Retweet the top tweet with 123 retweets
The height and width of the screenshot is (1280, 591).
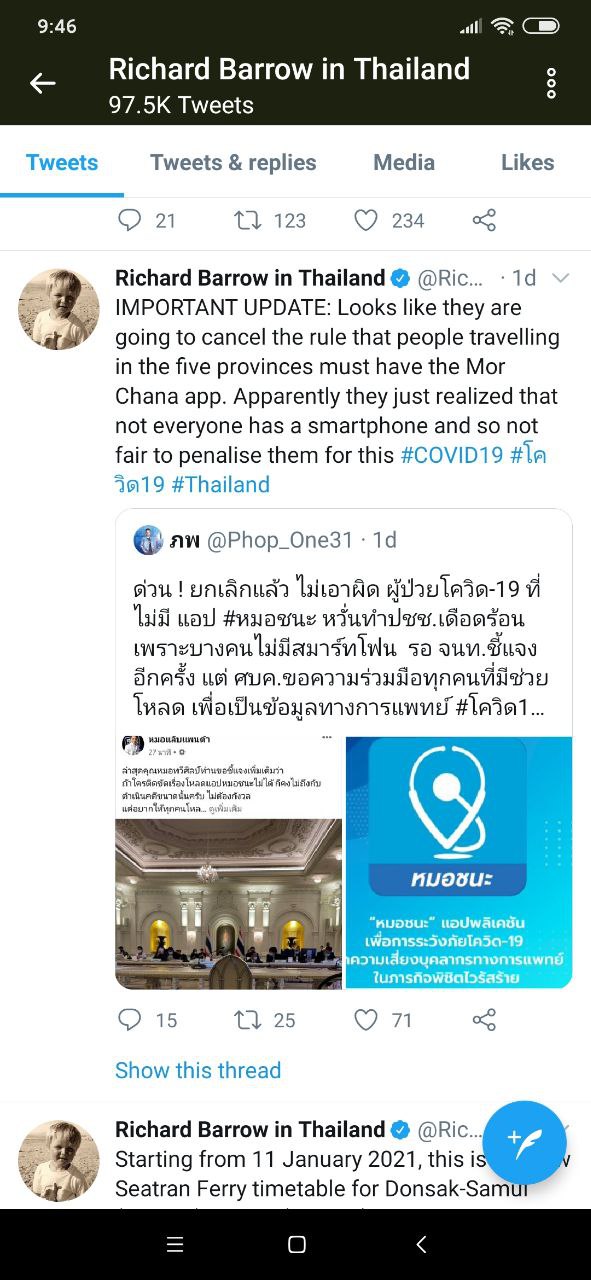click(x=247, y=220)
